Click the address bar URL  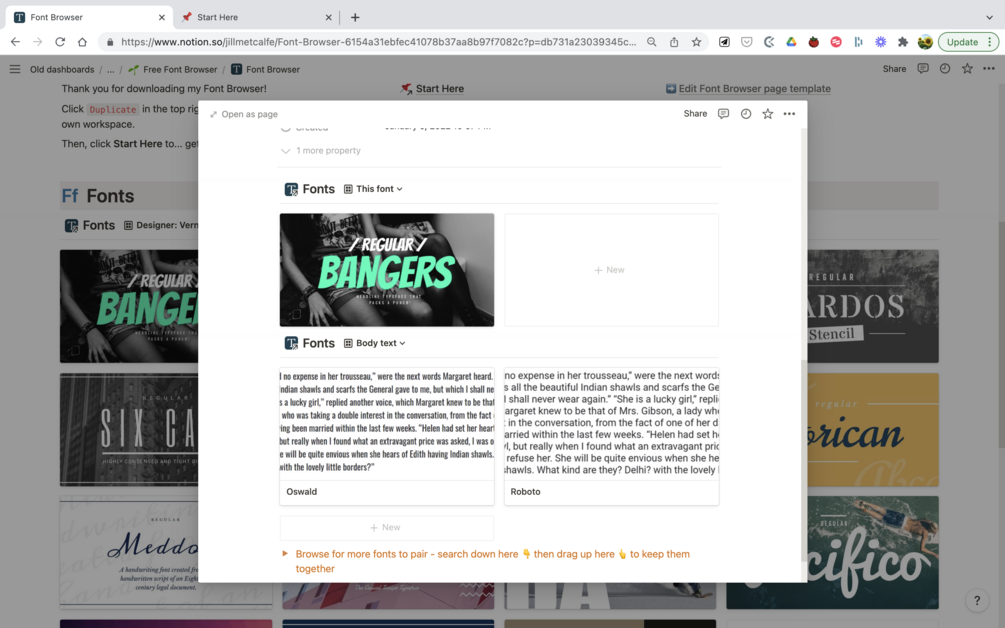point(378,42)
